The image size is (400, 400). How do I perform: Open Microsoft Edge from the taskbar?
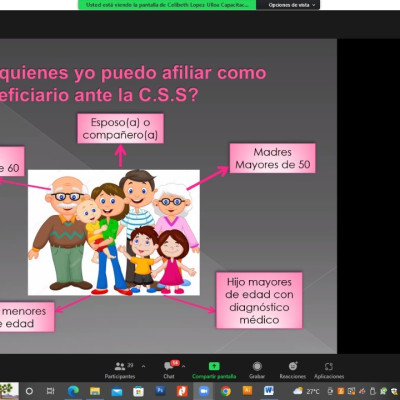point(73,391)
